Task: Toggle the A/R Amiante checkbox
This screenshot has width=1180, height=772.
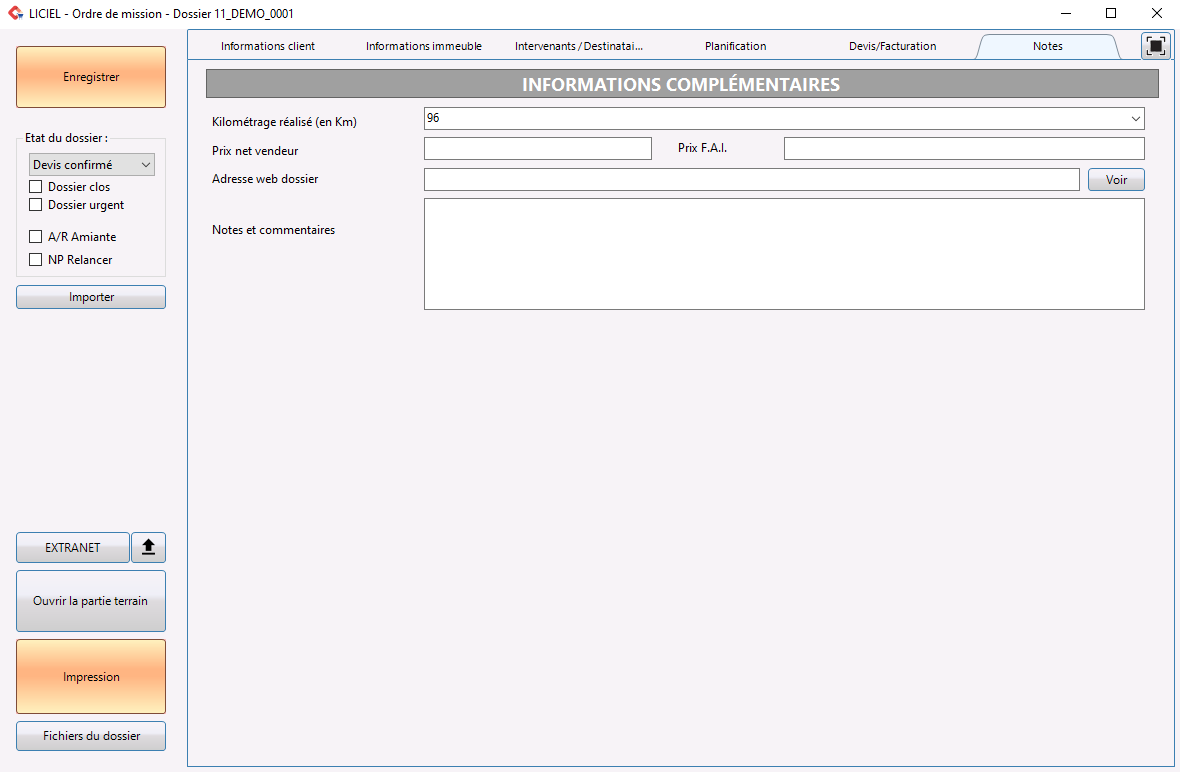Action: 36,237
